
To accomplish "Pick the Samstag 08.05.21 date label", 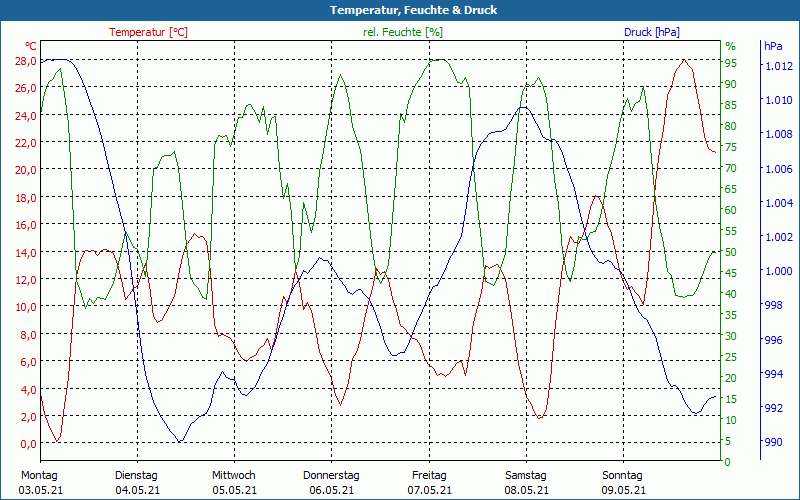I will click(x=526, y=482).
